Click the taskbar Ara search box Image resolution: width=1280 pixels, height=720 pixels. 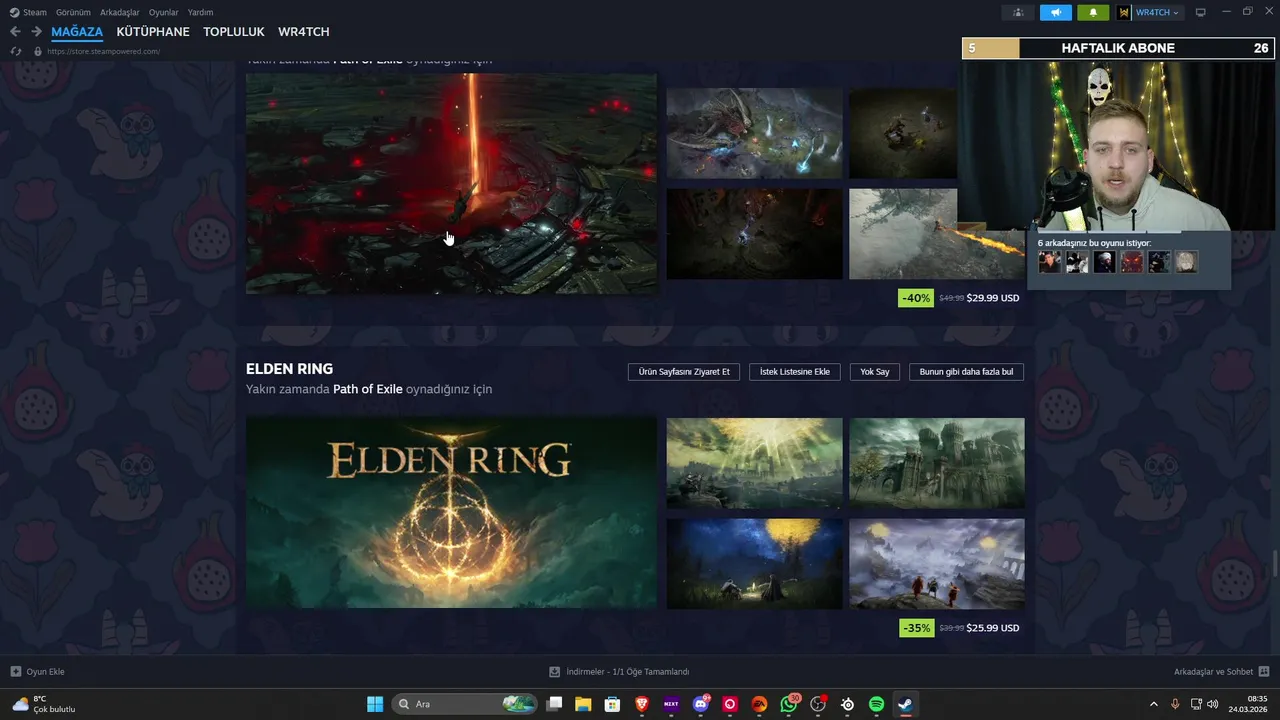464,704
